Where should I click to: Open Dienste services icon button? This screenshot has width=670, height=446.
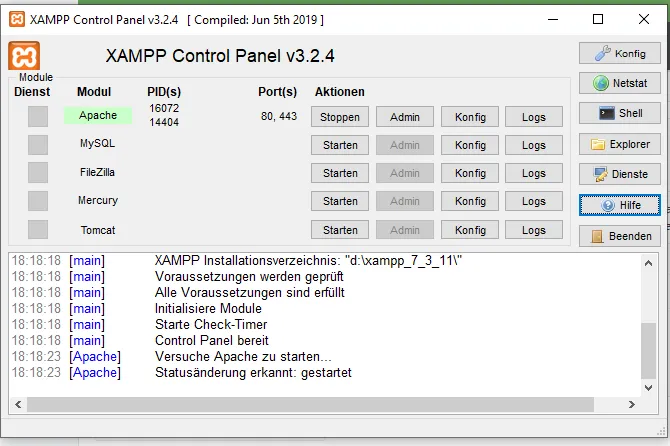coord(620,174)
